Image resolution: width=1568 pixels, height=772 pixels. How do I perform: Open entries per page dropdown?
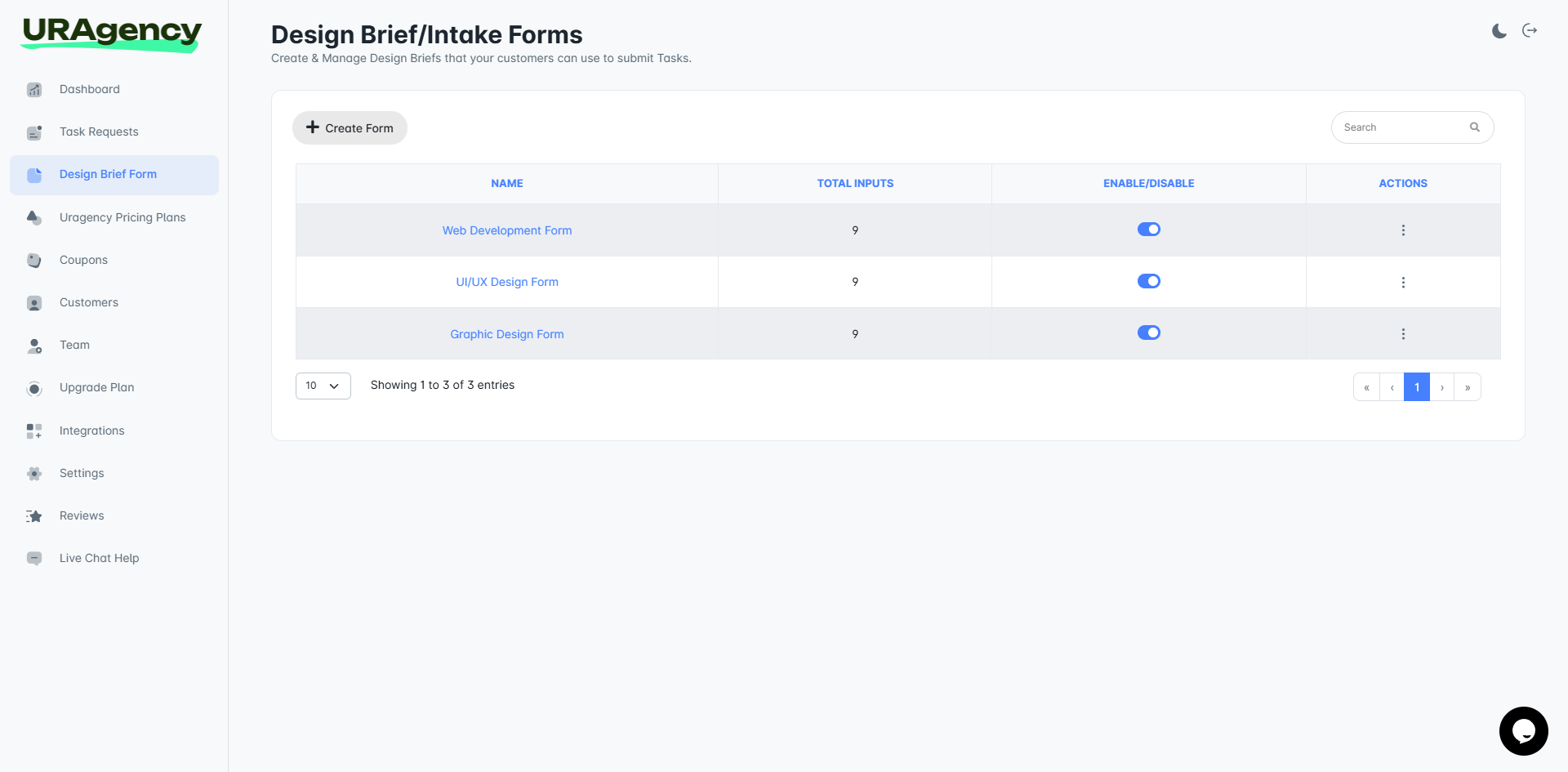coord(323,386)
